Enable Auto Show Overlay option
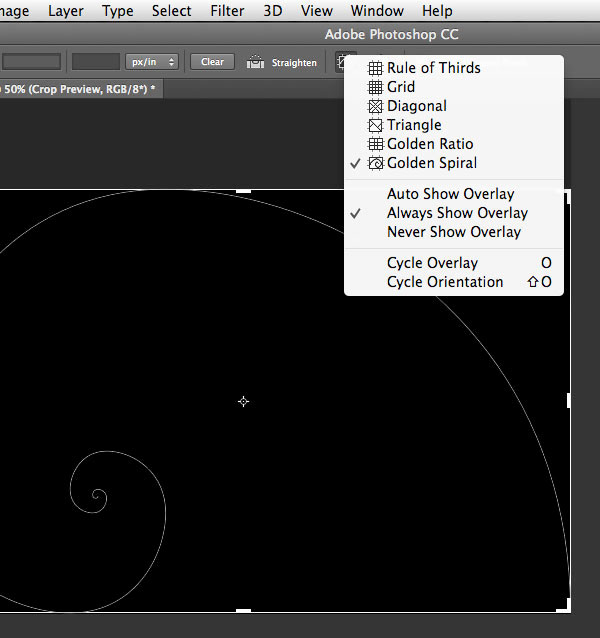This screenshot has width=600, height=638. coord(450,194)
